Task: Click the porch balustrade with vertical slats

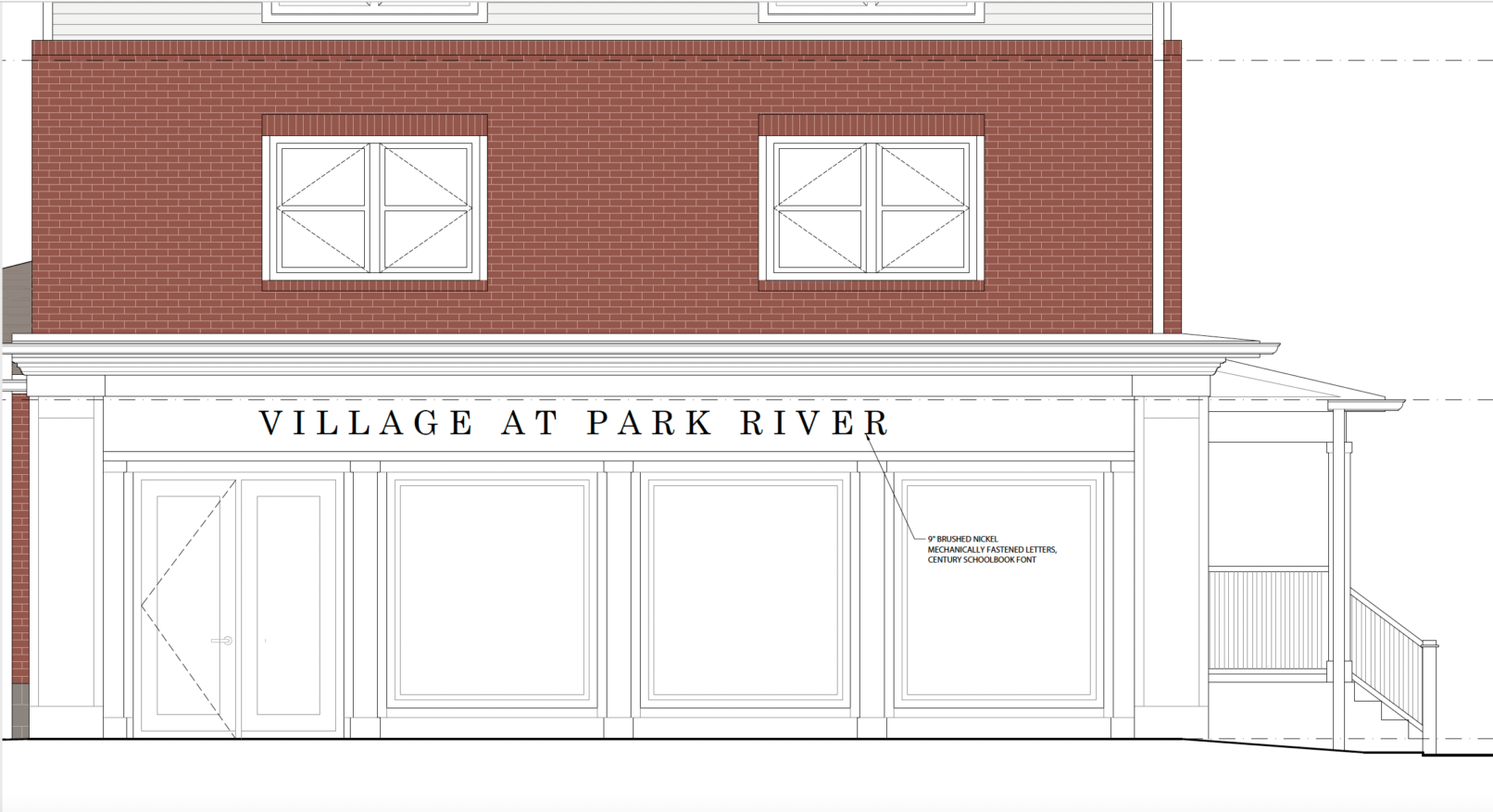Action: (1268, 618)
